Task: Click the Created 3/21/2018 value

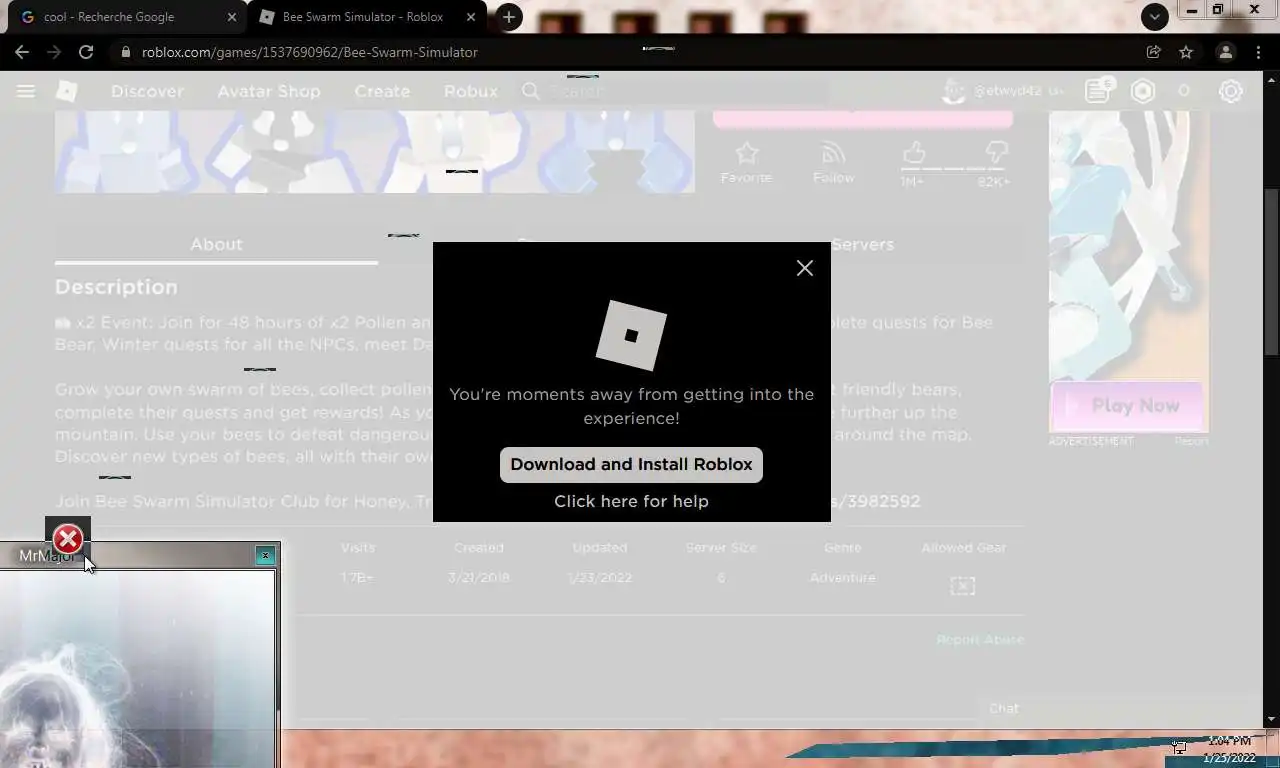Action: pos(479,578)
